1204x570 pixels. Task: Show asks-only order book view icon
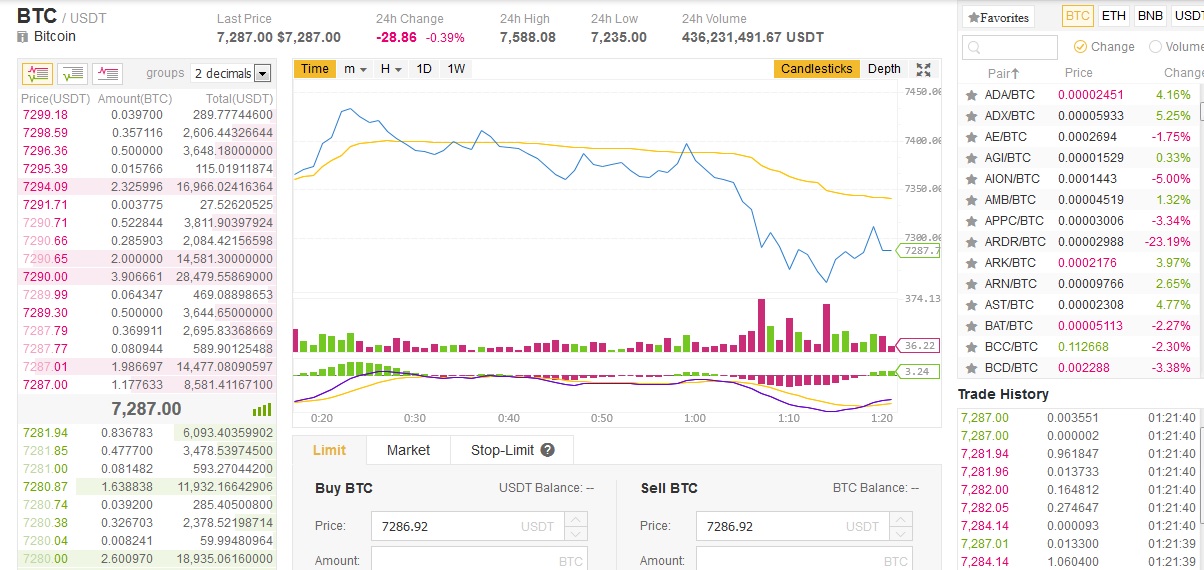click(x=107, y=73)
